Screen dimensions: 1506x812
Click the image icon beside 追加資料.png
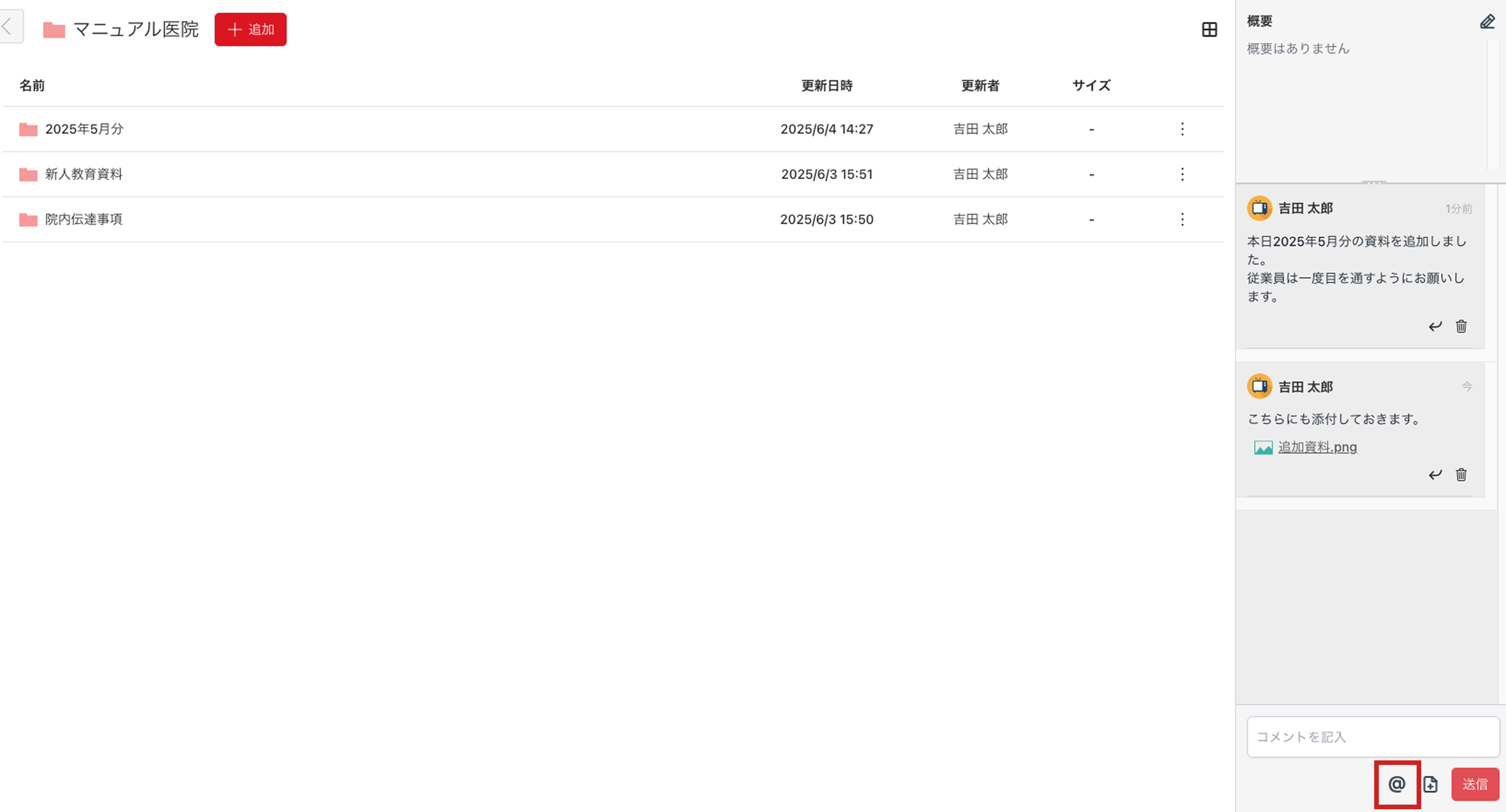coord(1263,448)
